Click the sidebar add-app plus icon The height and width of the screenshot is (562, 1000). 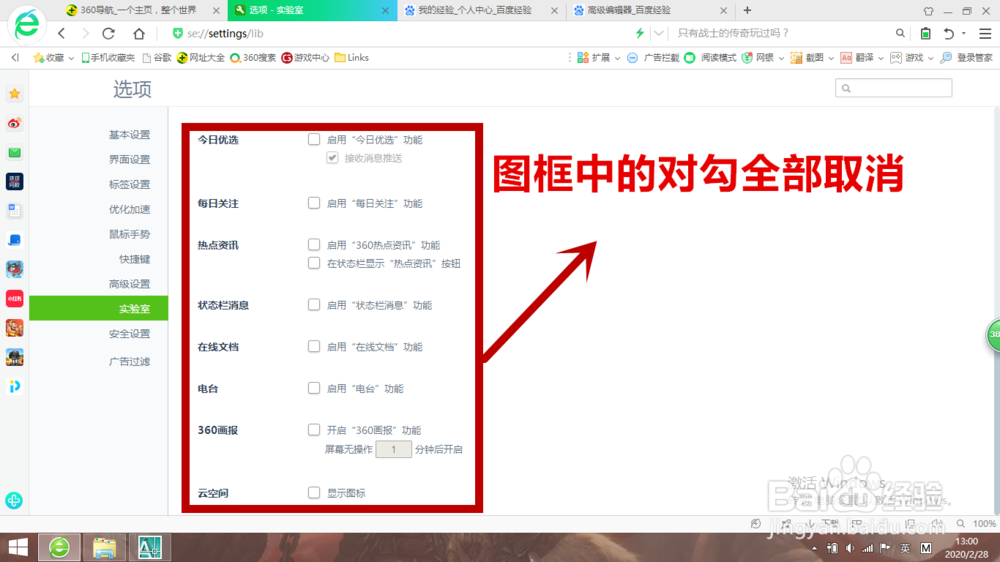pos(14,500)
